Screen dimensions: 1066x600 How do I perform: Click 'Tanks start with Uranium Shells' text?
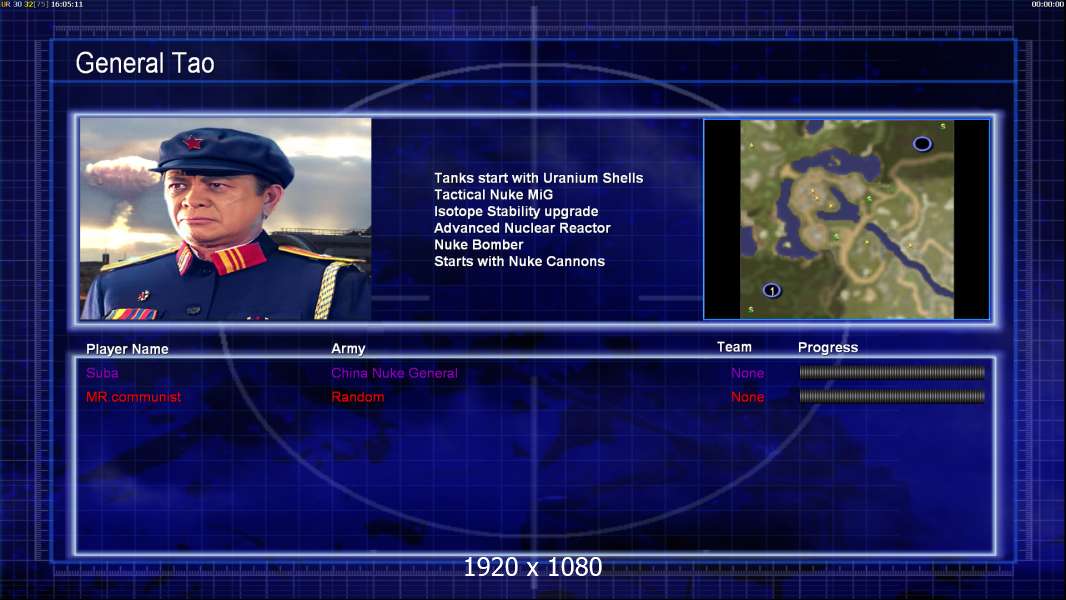coord(538,178)
